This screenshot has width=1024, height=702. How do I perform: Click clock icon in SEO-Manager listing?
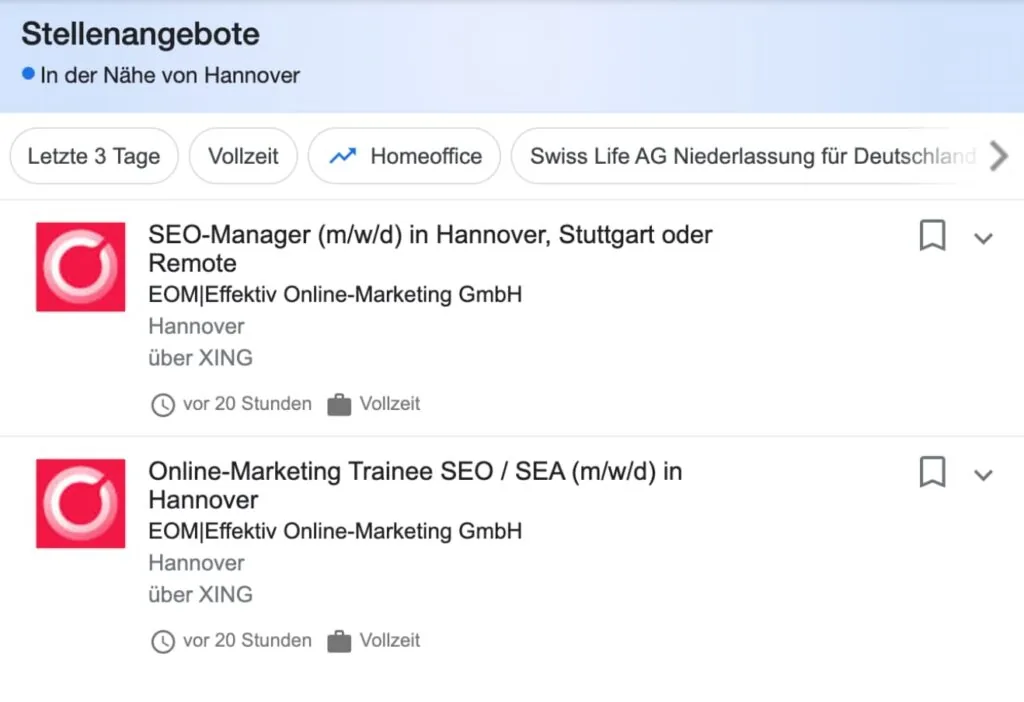(x=163, y=405)
